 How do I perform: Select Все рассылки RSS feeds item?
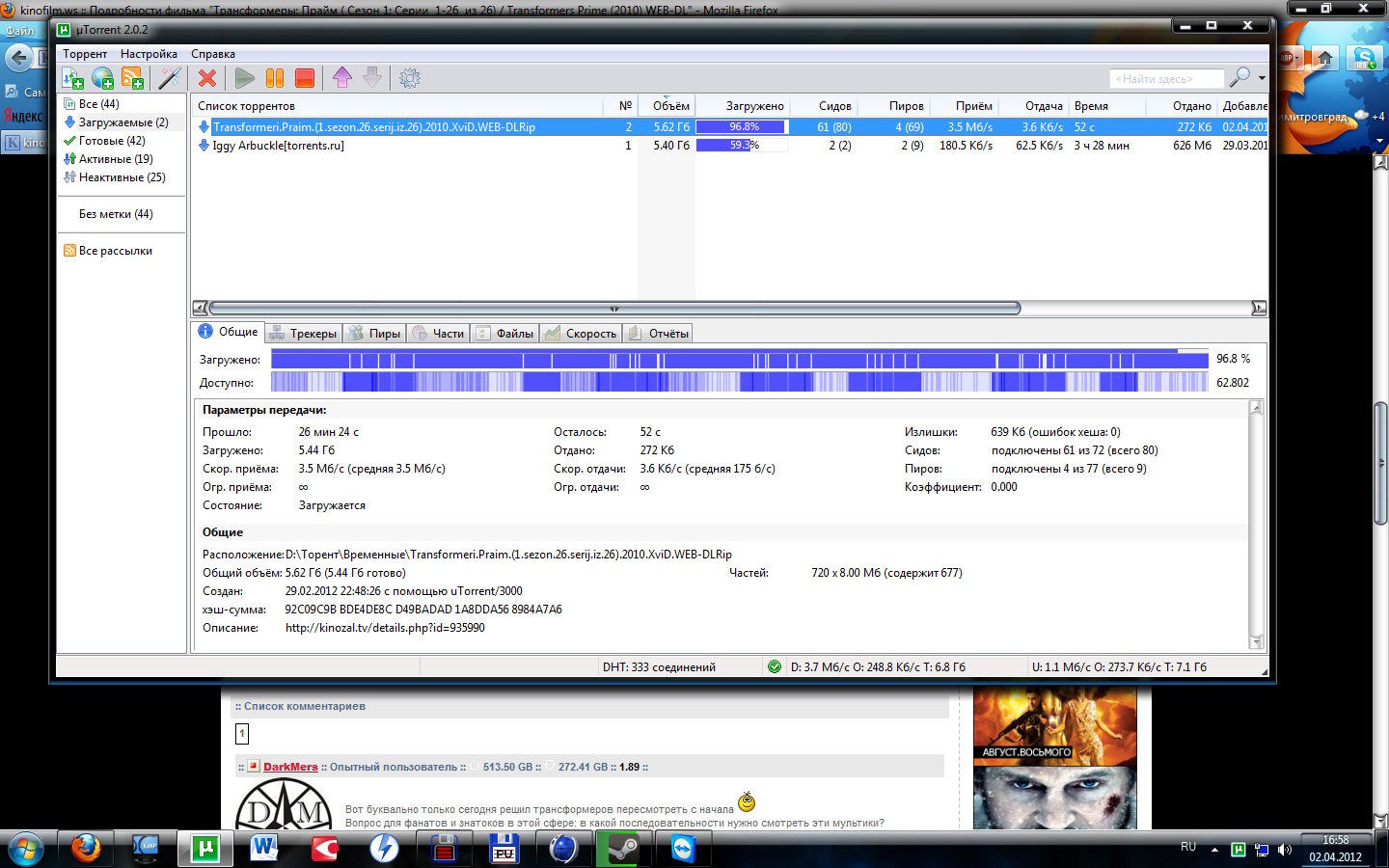pos(115,251)
